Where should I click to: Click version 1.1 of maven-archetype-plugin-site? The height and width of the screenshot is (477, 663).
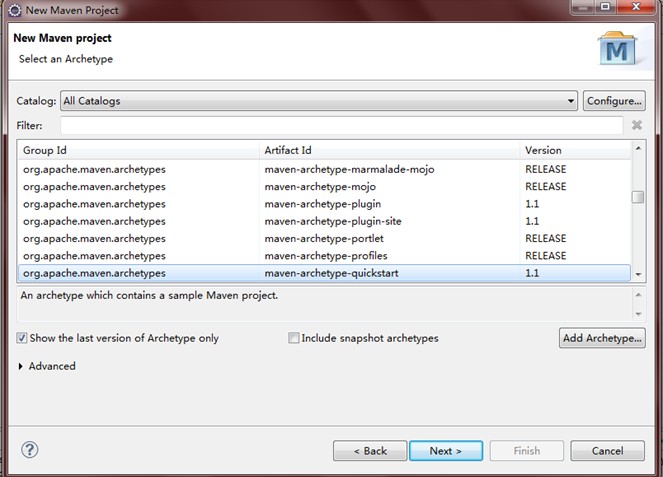click(532, 221)
